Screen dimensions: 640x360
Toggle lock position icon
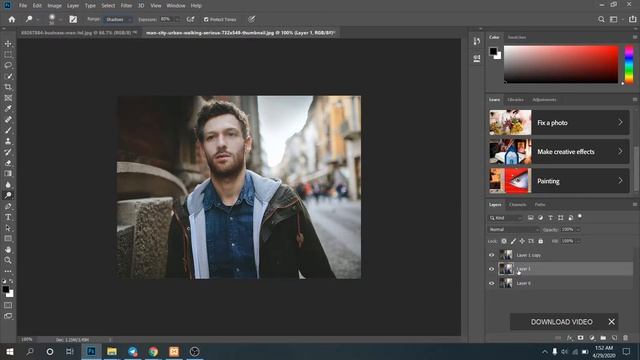522,241
